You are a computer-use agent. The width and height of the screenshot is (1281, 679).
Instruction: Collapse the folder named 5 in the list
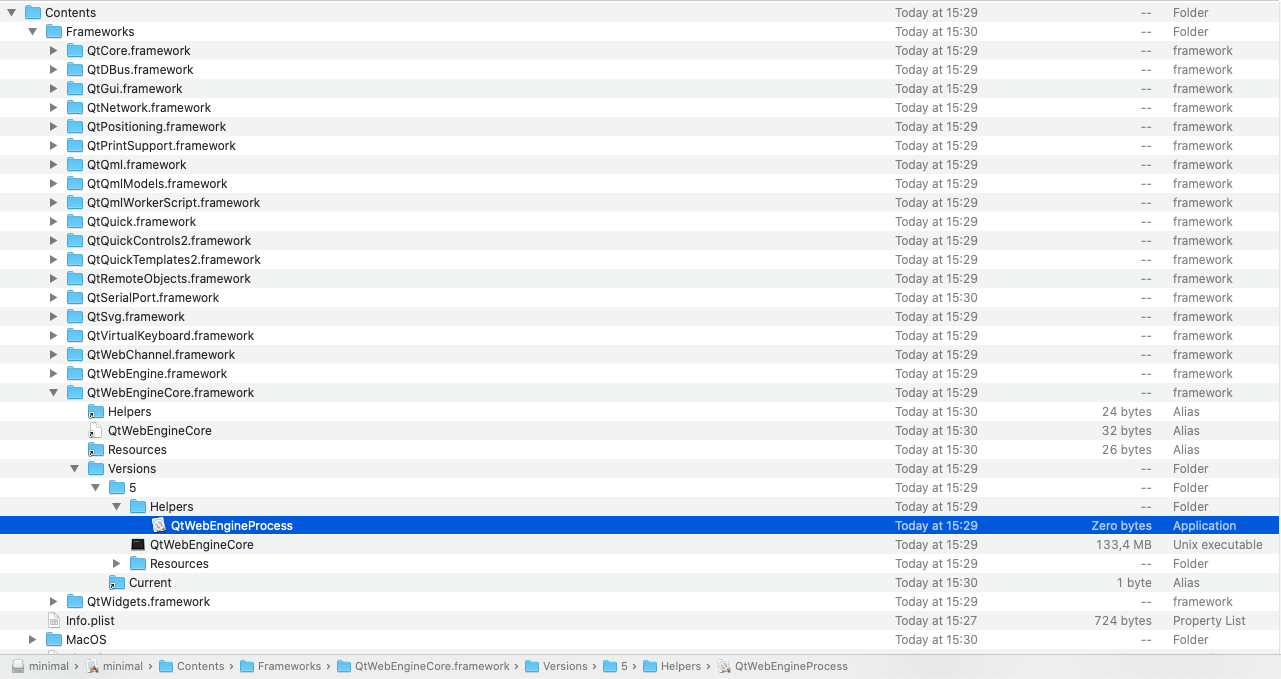point(95,488)
